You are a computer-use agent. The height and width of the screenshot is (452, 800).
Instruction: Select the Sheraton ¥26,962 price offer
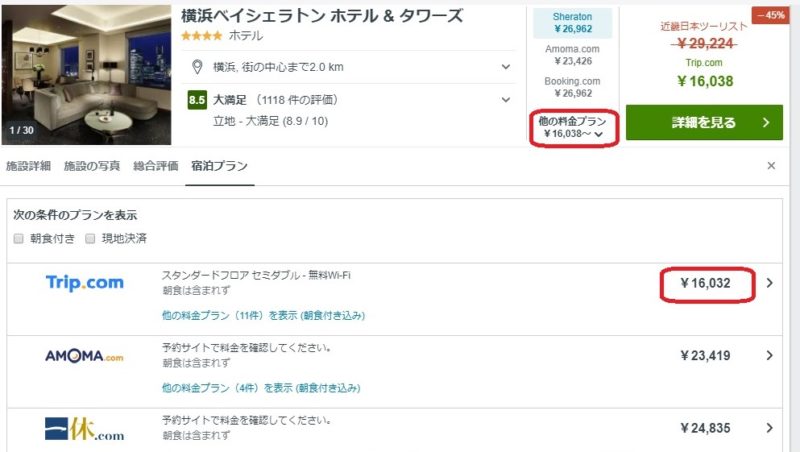coord(573,23)
